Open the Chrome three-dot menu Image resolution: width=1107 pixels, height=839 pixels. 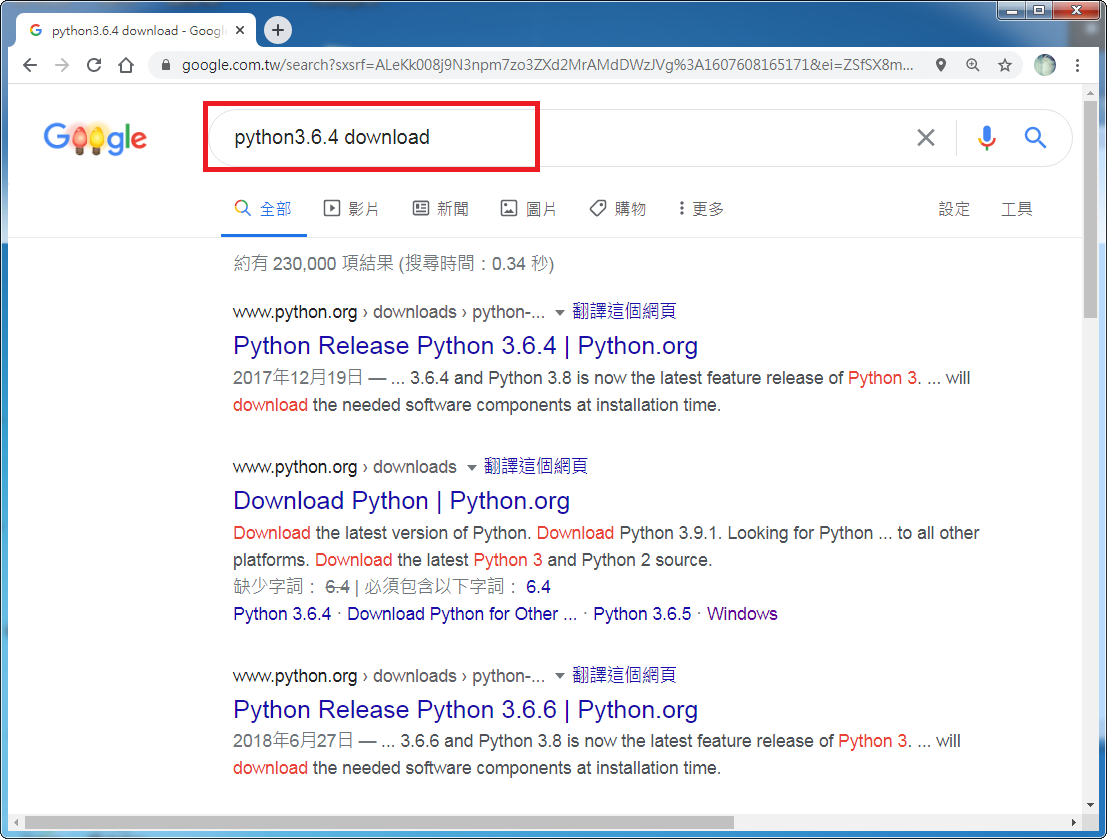coord(1077,65)
